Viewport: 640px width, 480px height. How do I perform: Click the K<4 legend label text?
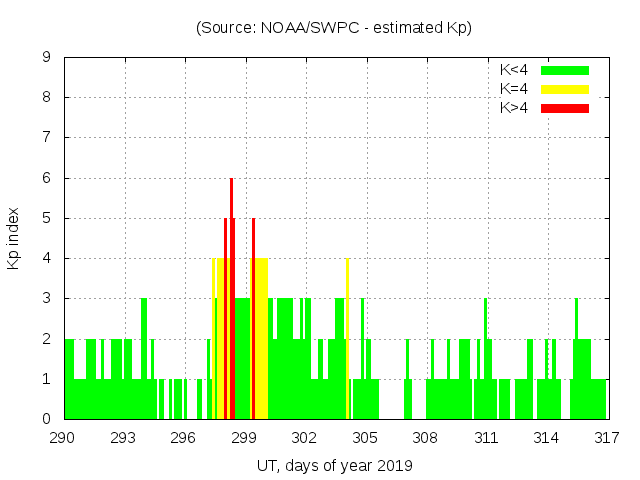[514, 70]
